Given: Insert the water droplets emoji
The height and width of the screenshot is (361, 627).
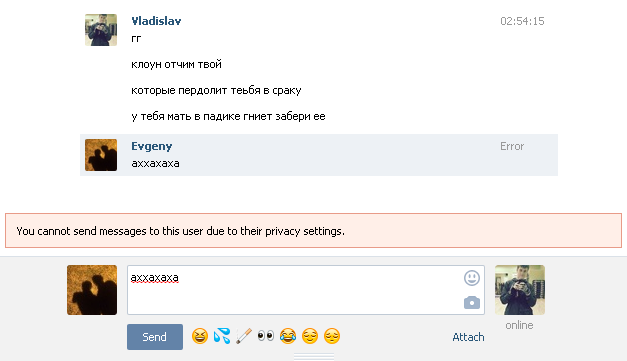Looking at the screenshot, I should coord(222,336).
